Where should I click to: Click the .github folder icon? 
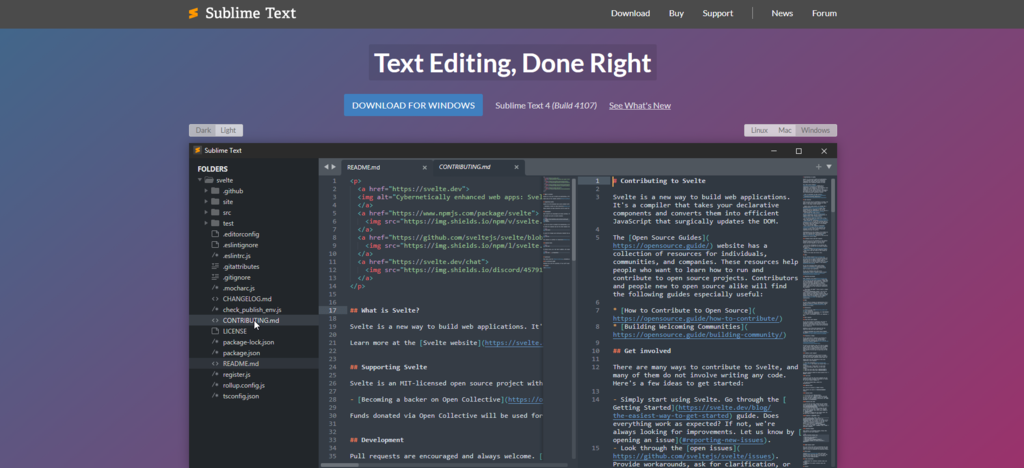point(214,190)
